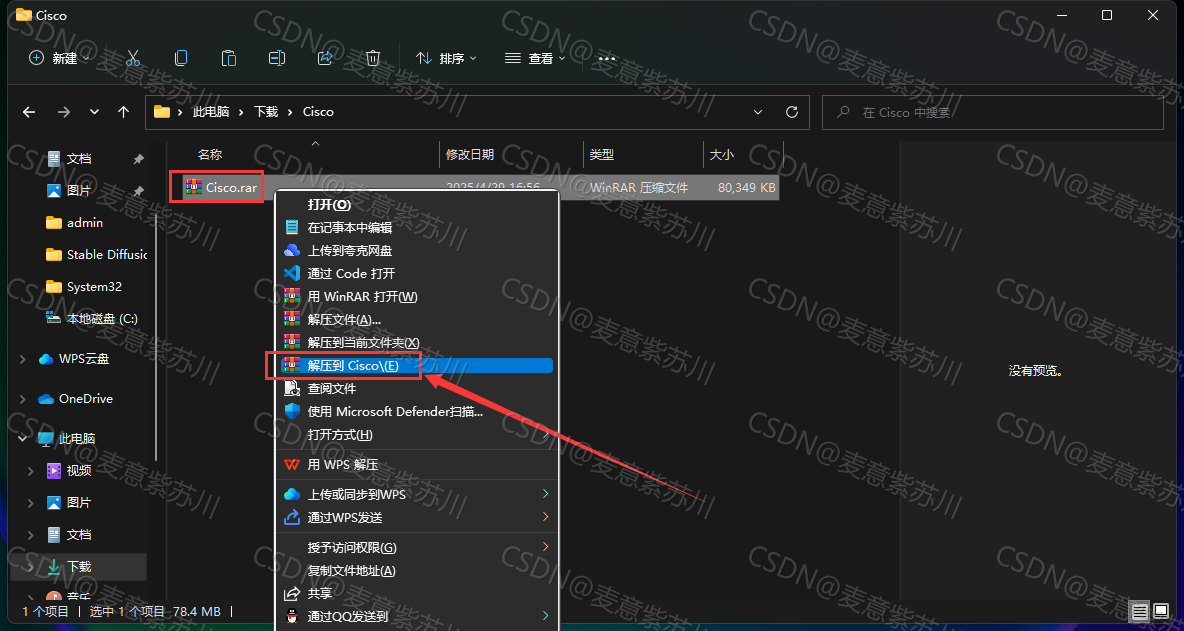The width and height of the screenshot is (1184, 631).
Task: Open pinned 图片 quick access item
Action: [x=79, y=191]
